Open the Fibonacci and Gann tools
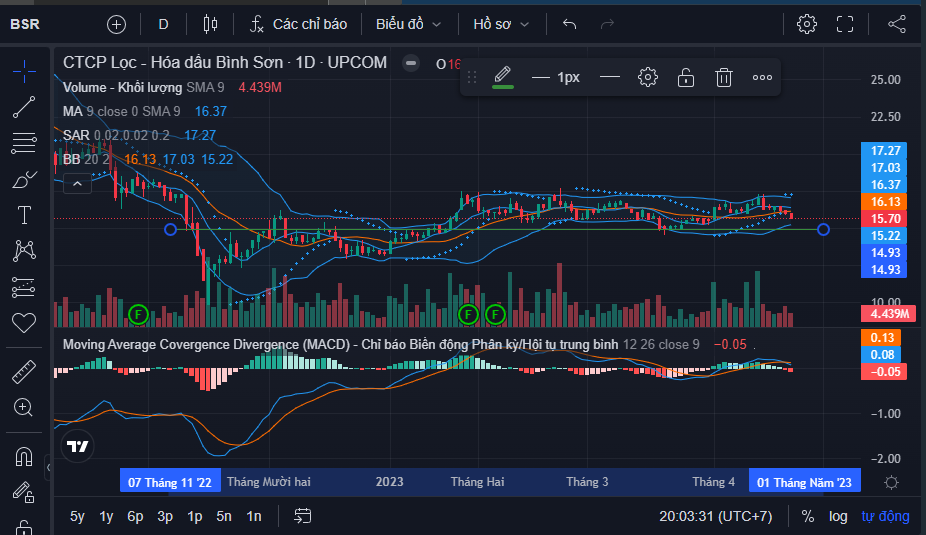This screenshot has height=535, width=926. click(24, 143)
